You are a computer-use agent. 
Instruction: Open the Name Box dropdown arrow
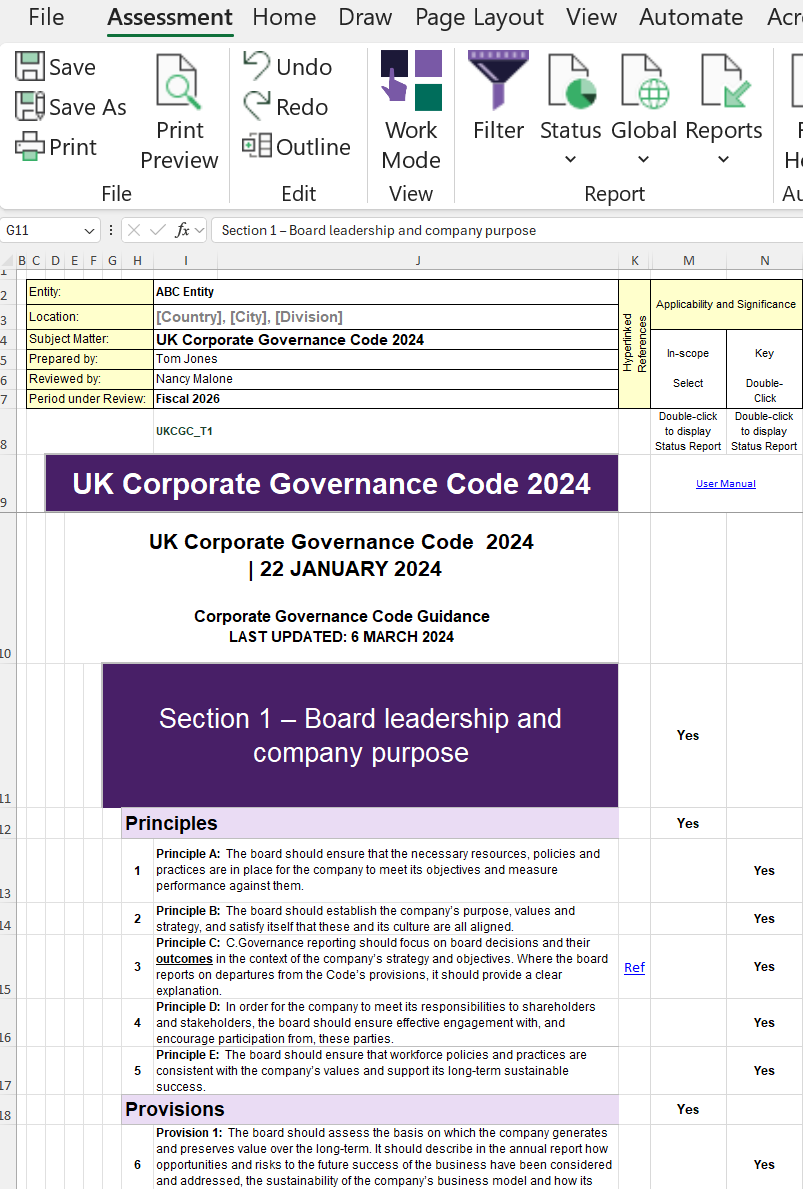click(90, 230)
